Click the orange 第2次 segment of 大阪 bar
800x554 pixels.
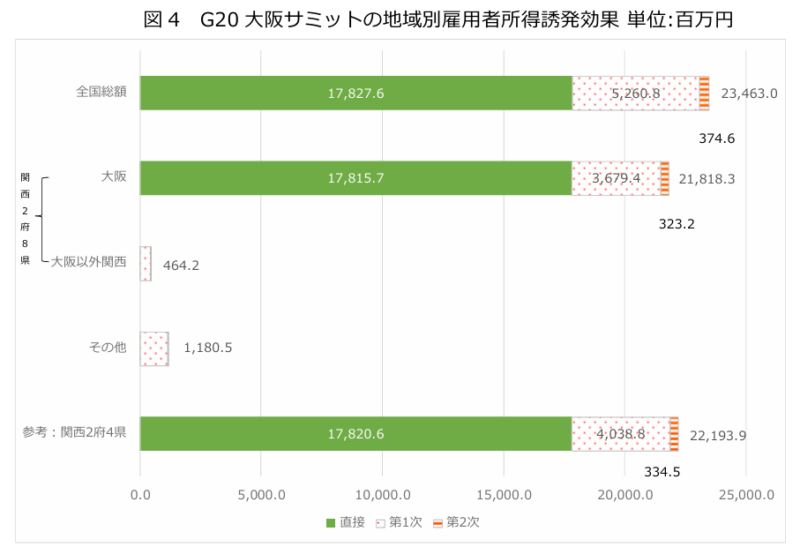(x=665, y=178)
